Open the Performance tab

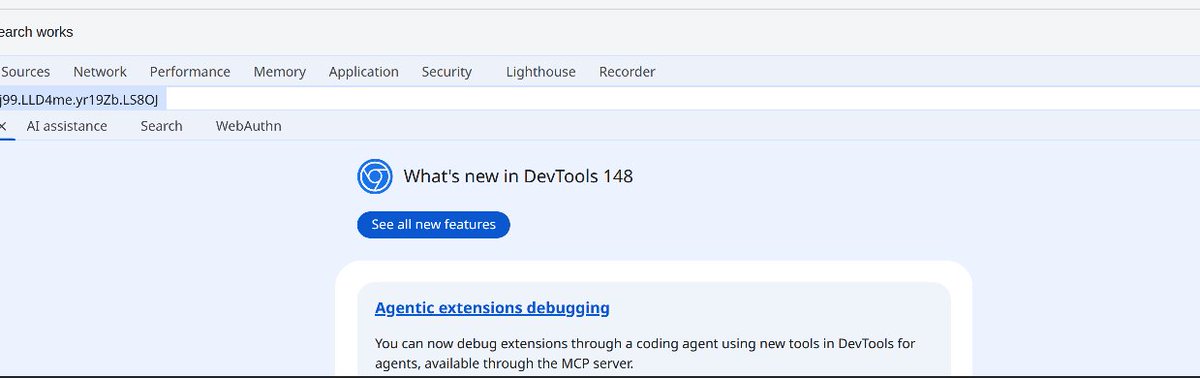pos(190,72)
